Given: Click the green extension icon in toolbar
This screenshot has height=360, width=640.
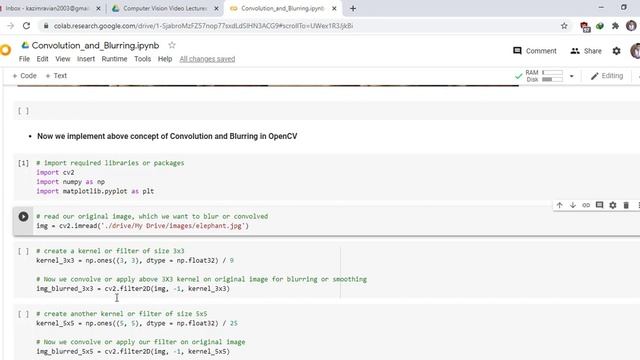Looking at the screenshot, I should [600, 26].
